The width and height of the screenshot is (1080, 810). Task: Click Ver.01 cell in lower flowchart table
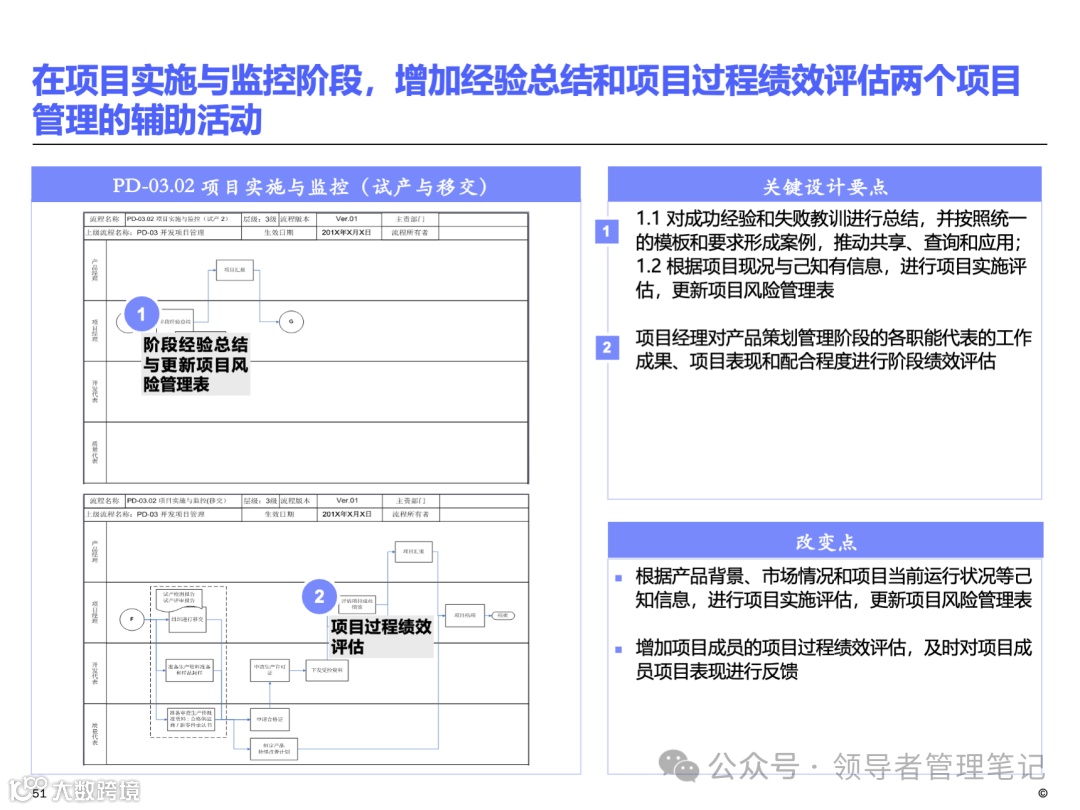[x=347, y=501]
